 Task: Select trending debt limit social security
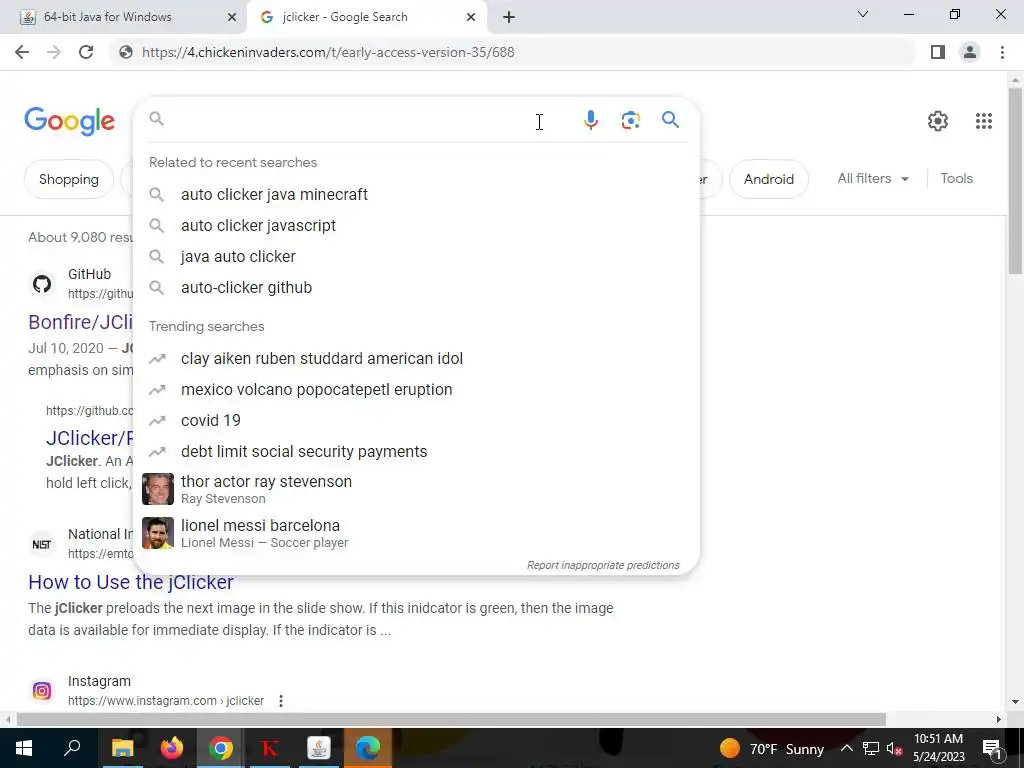(416, 451)
